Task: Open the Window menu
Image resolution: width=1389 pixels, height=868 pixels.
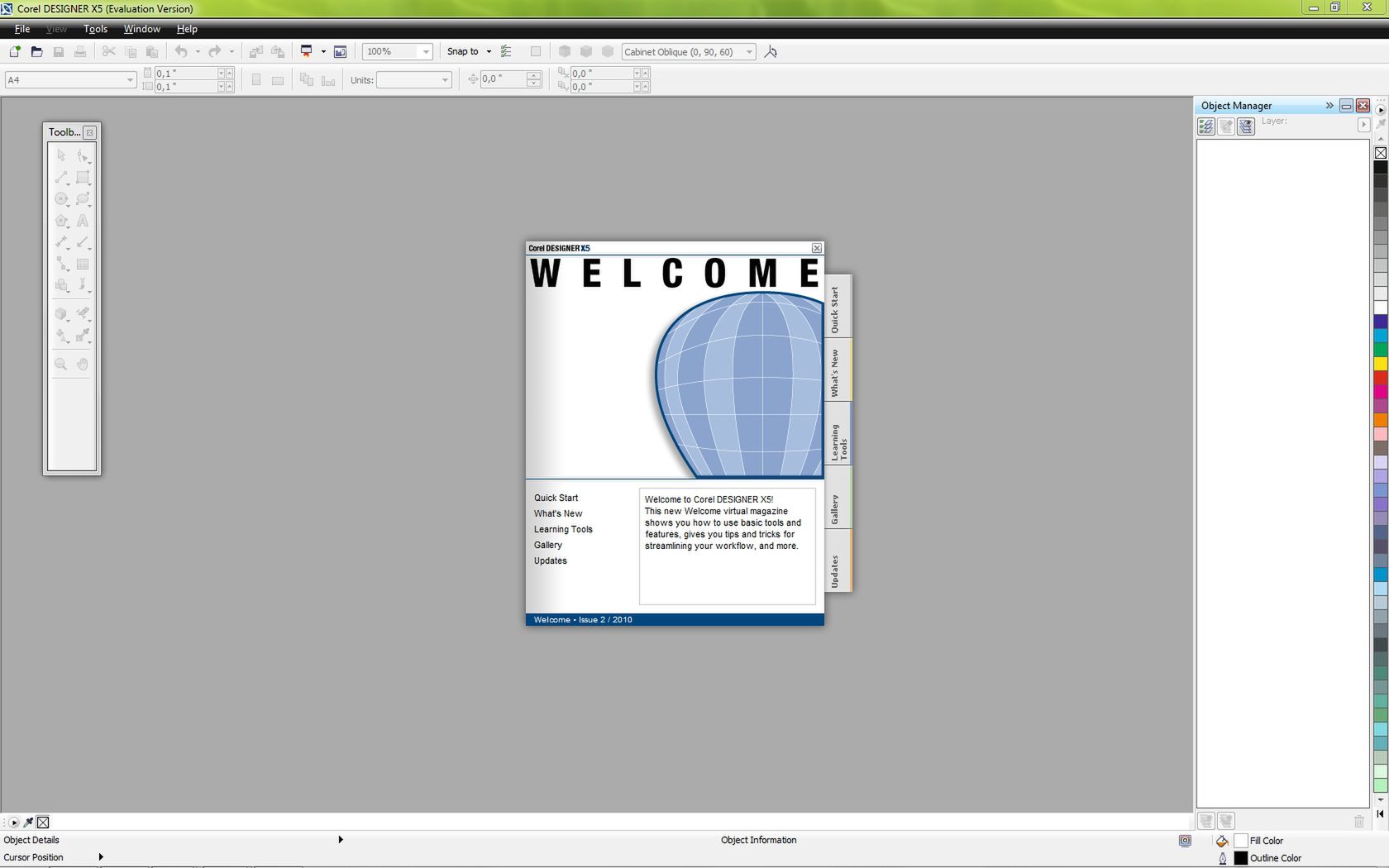Action: (141, 29)
